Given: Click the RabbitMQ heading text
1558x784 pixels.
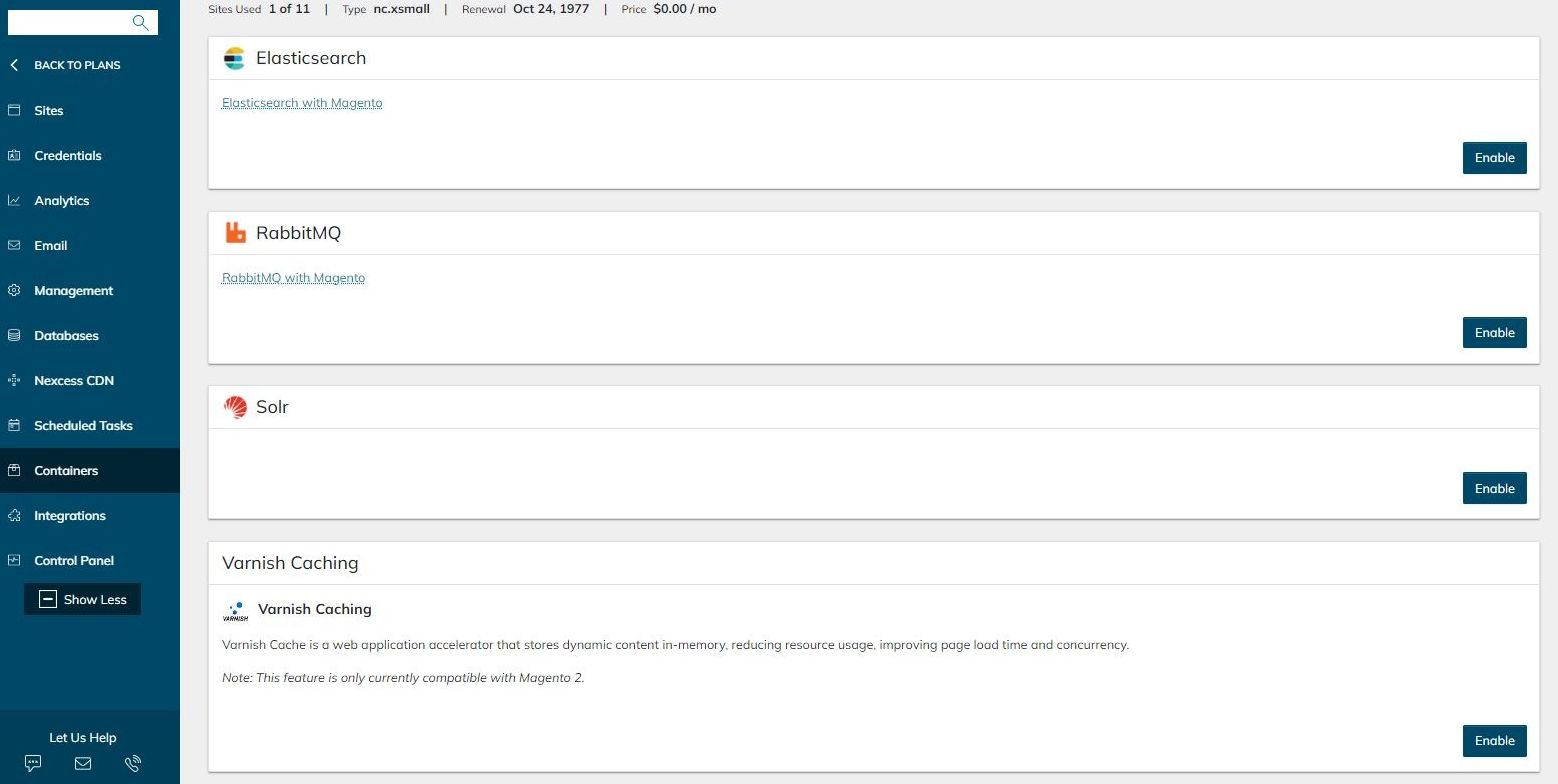Looking at the screenshot, I should 298,233.
